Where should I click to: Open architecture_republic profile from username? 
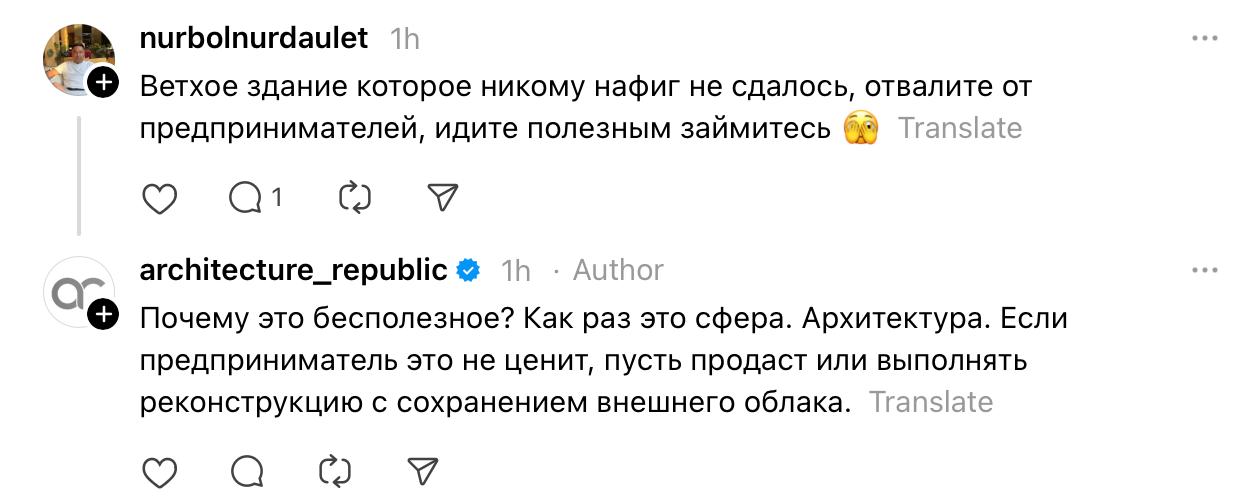point(293,270)
